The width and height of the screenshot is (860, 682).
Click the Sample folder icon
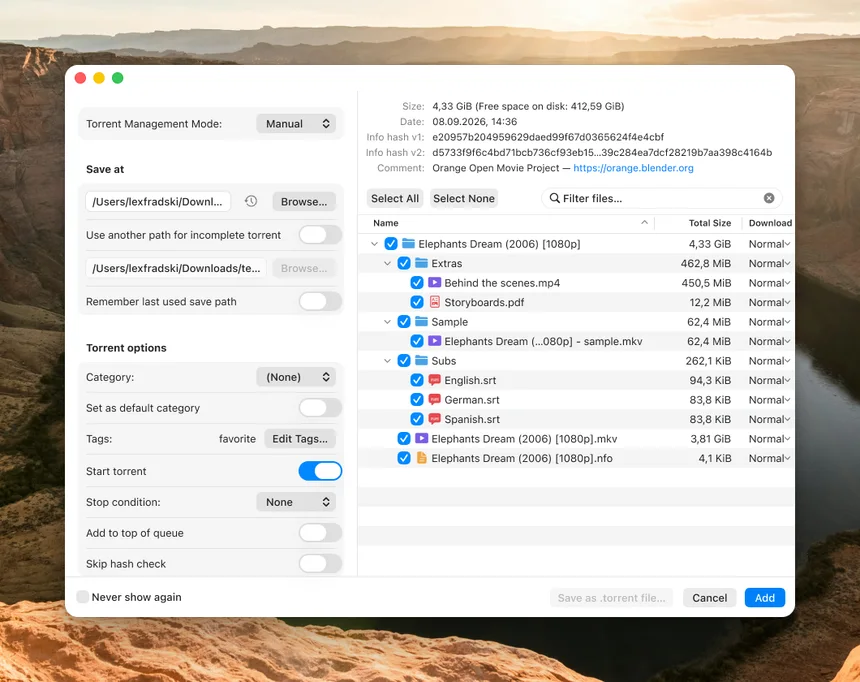[x=421, y=322]
